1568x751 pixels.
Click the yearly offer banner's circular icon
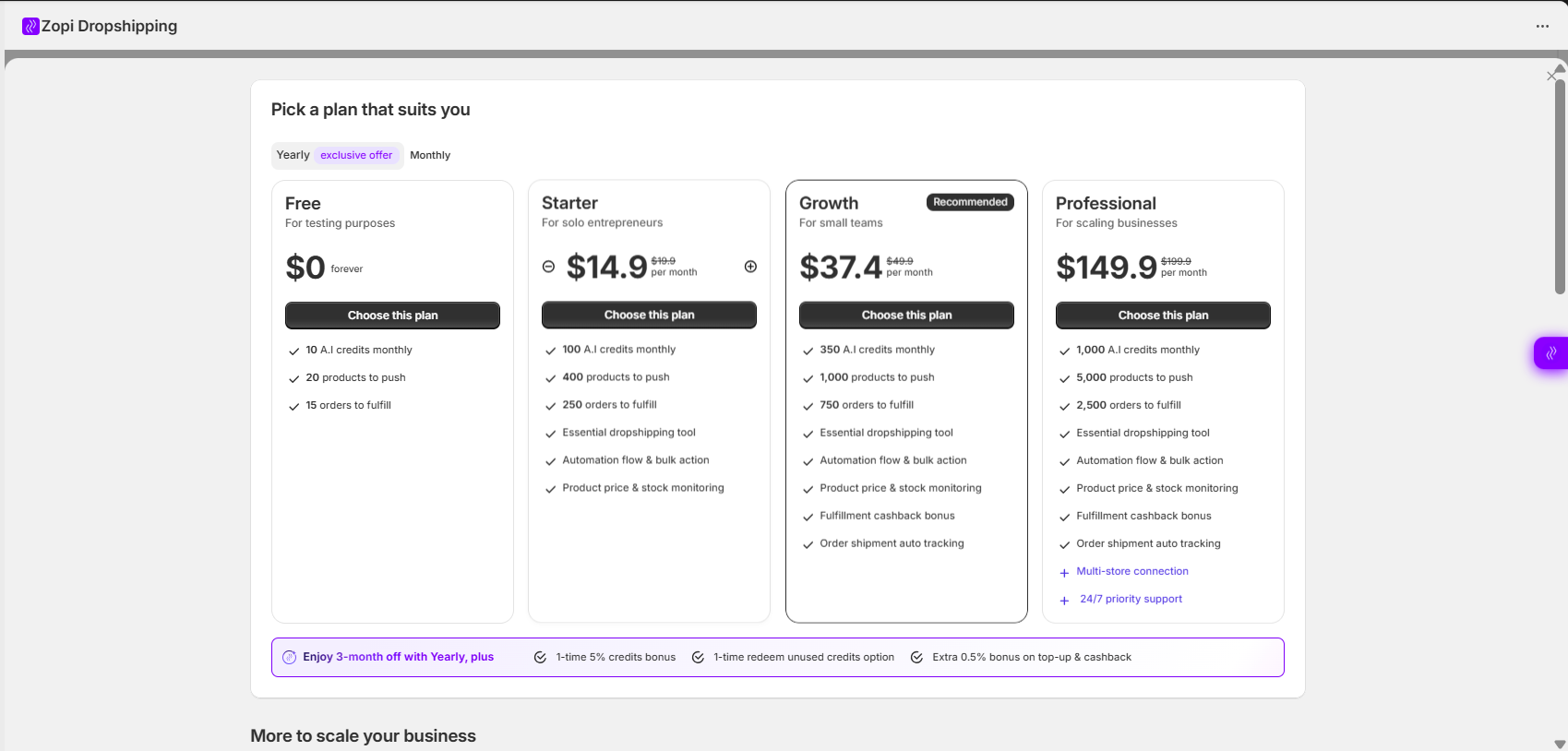click(x=289, y=657)
